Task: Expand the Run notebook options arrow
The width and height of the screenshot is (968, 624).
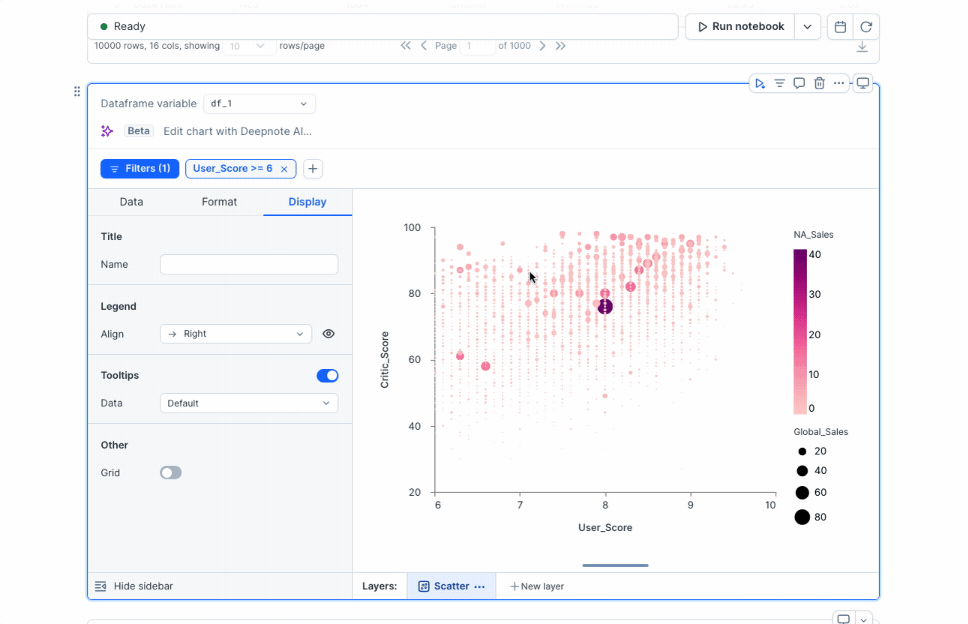Action: coord(807,27)
